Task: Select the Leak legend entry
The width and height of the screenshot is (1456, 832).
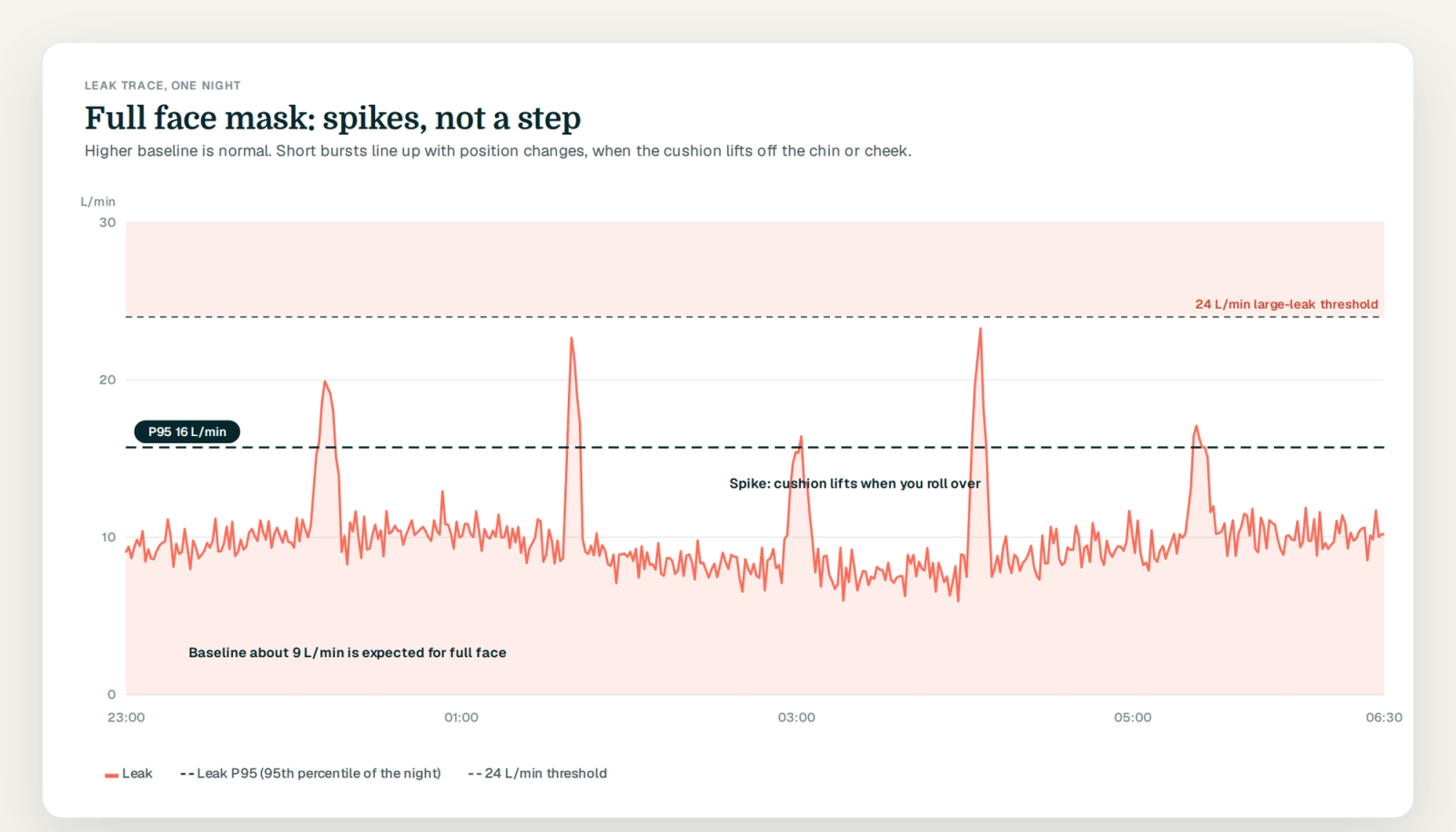Action: pyautogui.click(x=128, y=774)
